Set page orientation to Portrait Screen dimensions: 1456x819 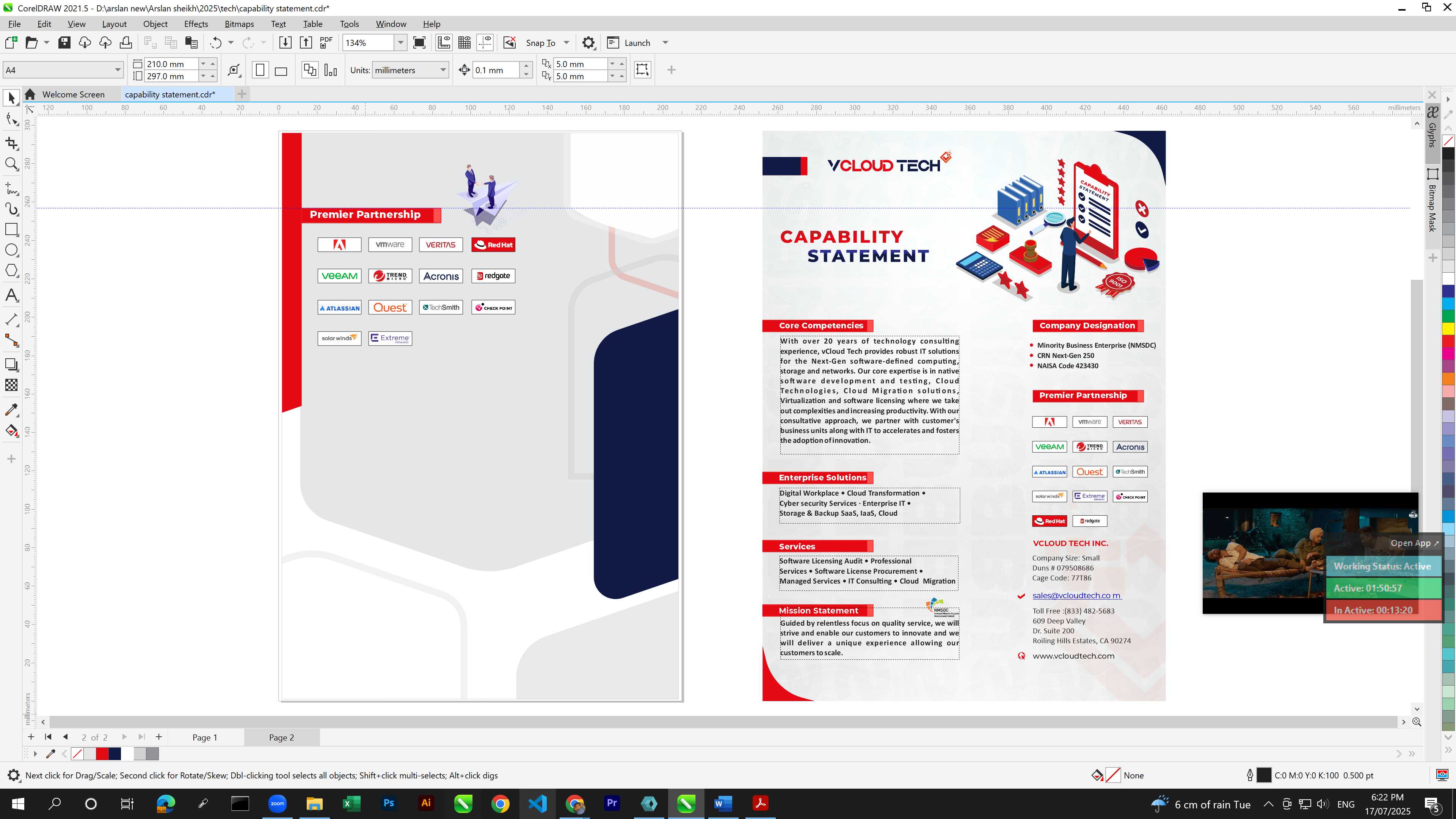coord(260,70)
